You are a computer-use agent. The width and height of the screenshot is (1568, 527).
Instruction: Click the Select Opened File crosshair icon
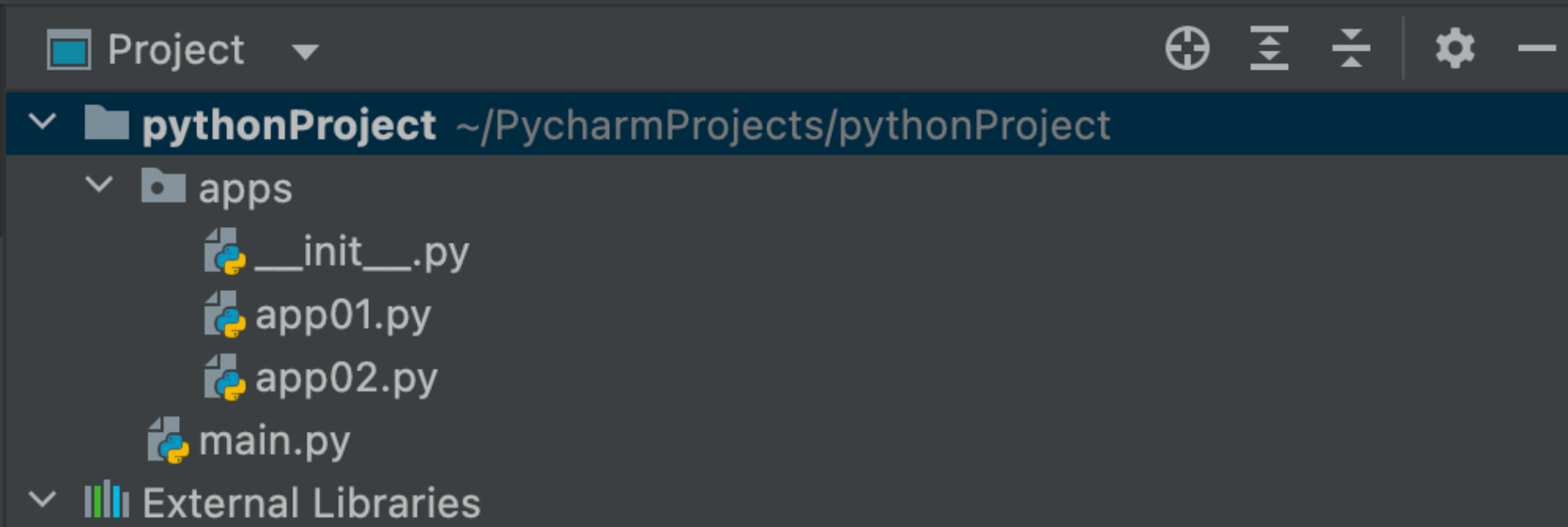click(x=1187, y=49)
